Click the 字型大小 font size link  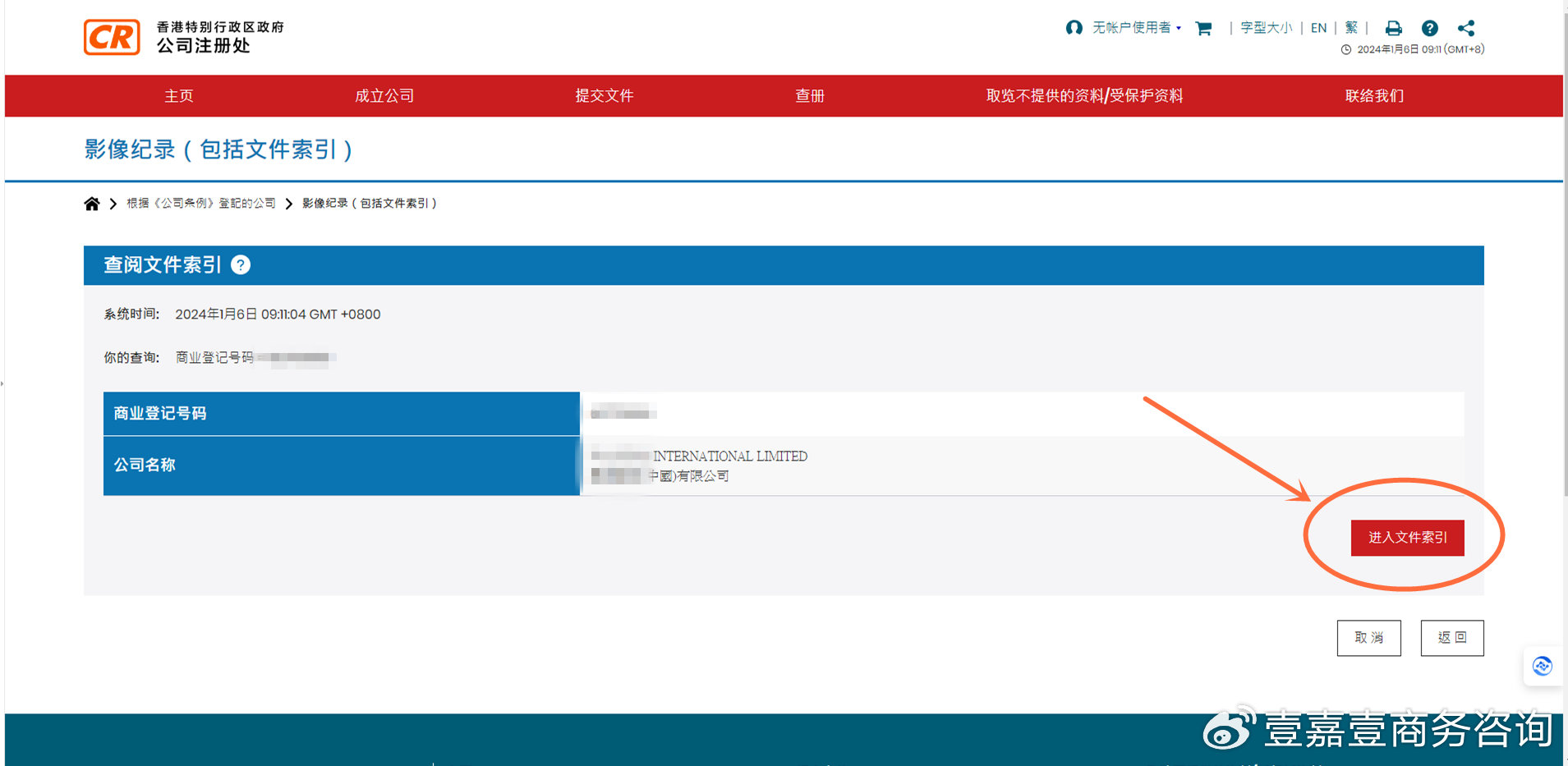click(1266, 28)
